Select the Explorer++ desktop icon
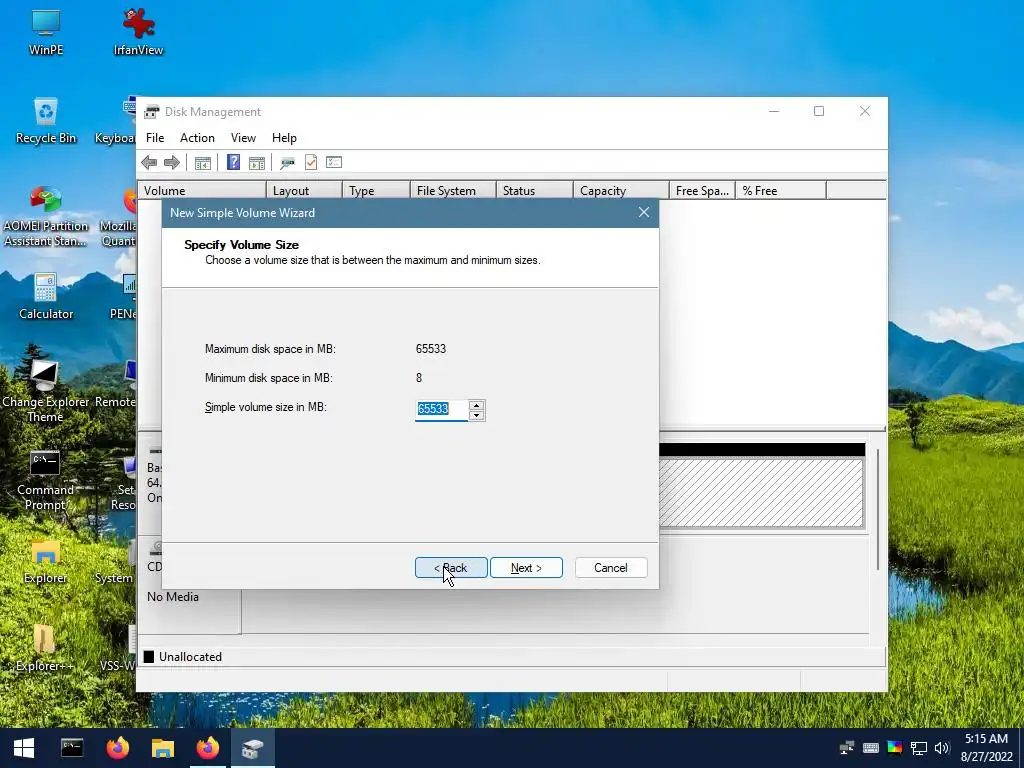Image resolution: width=1024 pixels, height=768 pixels. [x=44, y=648]
